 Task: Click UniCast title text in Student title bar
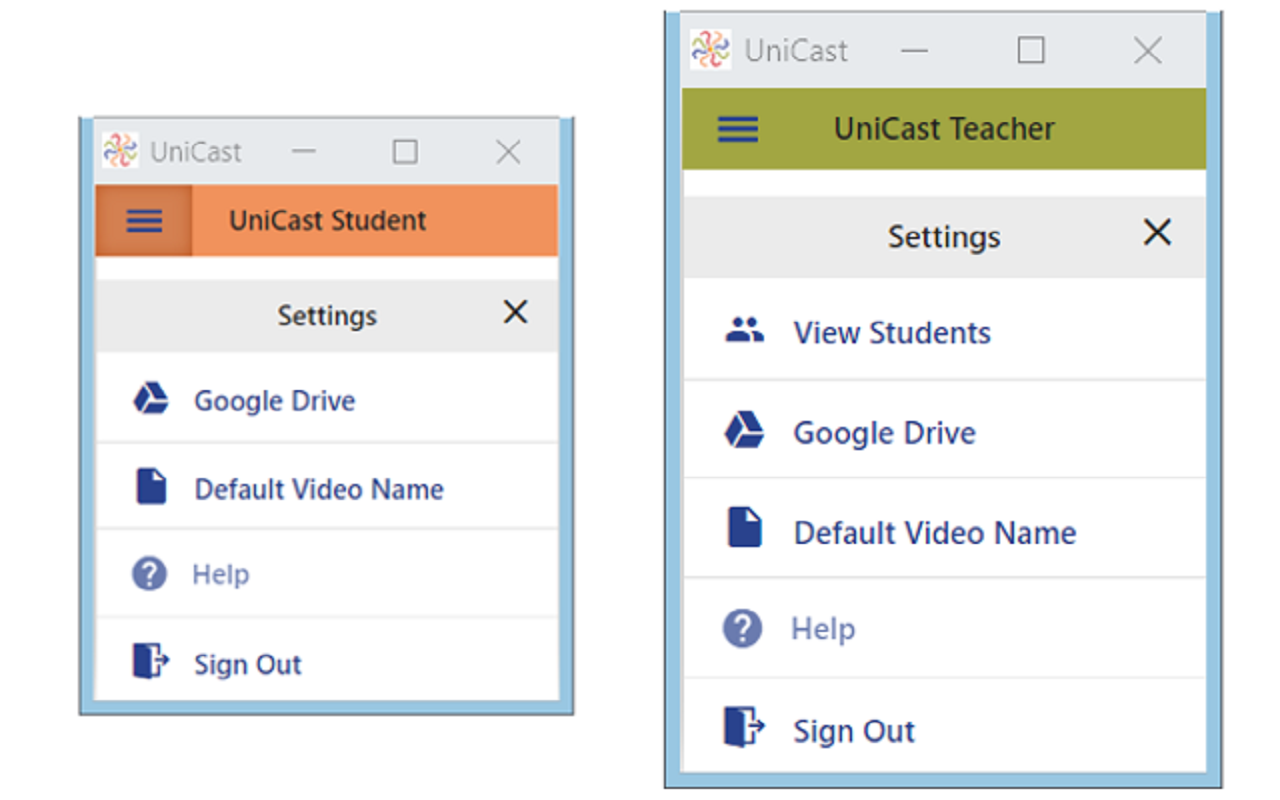pyautogui.click(x=196, y=152)
